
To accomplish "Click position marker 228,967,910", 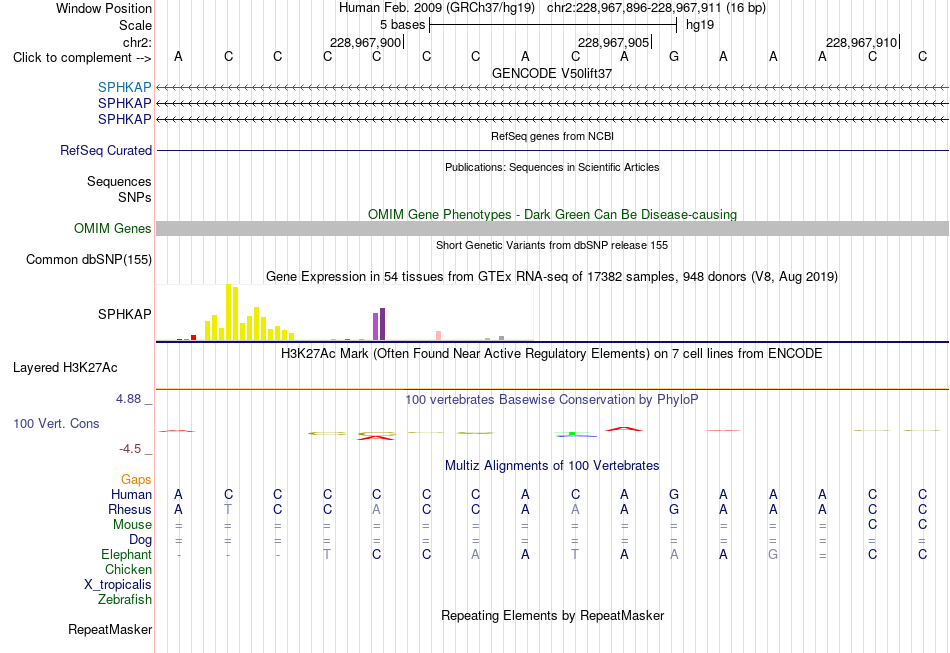I will pyautogui.click(x=861, y=42).
